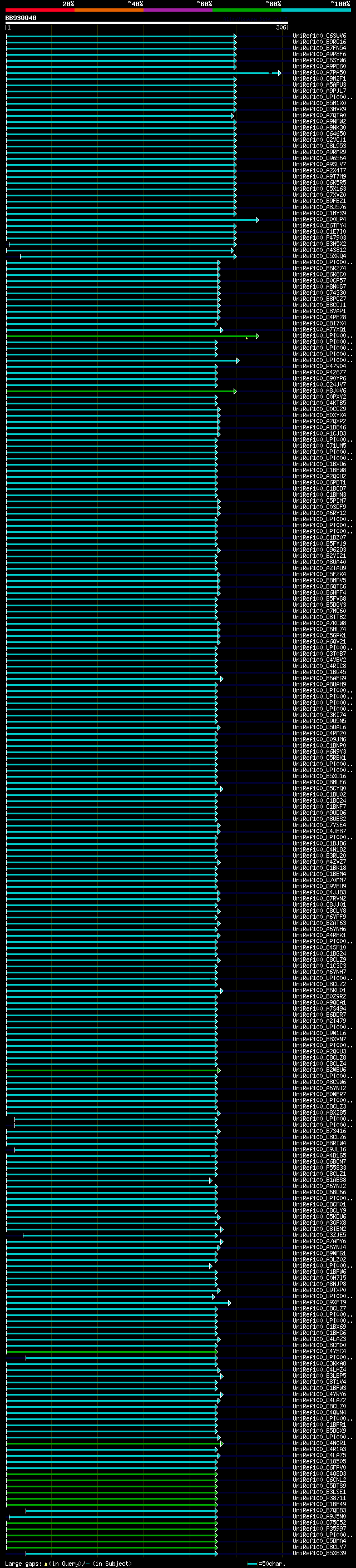Screen dimensions: 356x1568
Task: Open hit UniRef100_Q96564
Action: coord(319,157)
